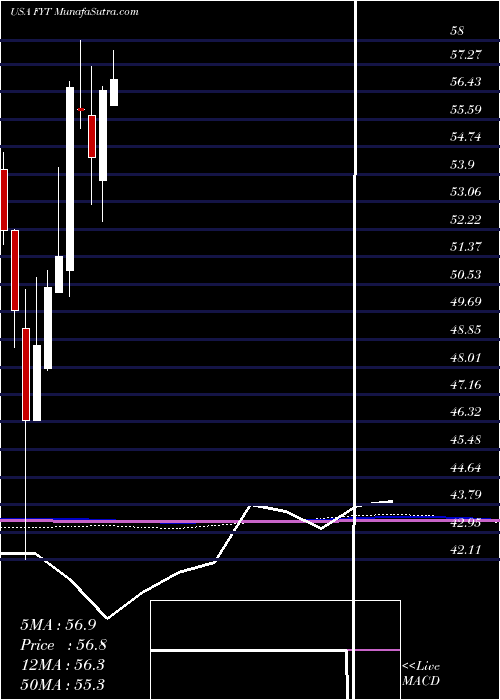Click the price label 57.27
The image size is (500, 700).
pos(466,55)
